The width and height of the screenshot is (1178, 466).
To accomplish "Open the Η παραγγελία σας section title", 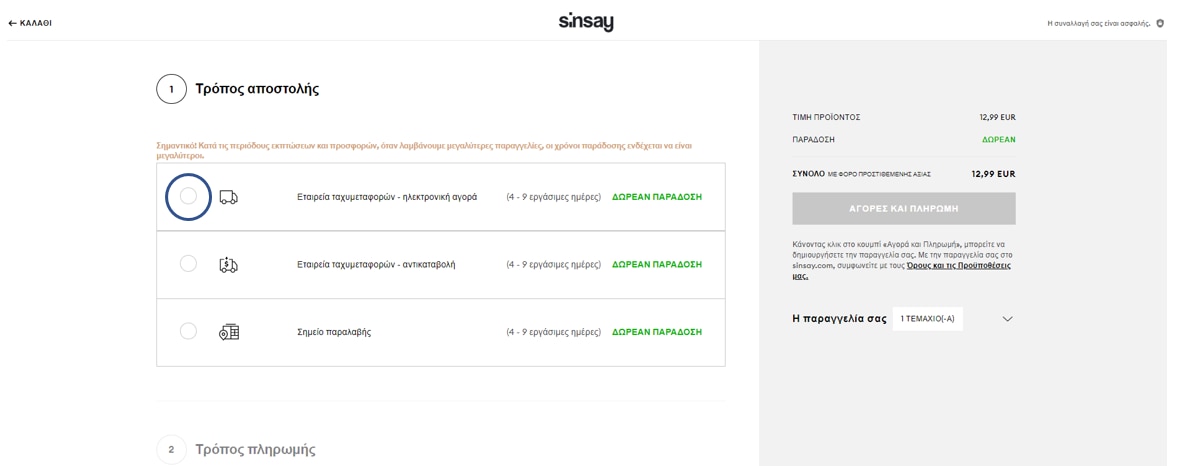I will pyautogui.click(x=839, y=319).
